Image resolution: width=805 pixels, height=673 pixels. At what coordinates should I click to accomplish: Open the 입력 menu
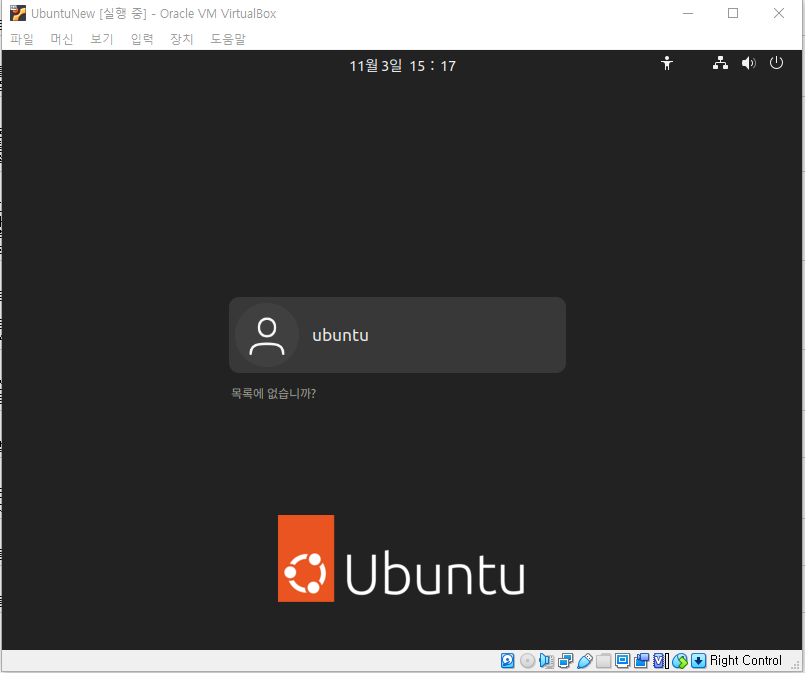point(142,39)
